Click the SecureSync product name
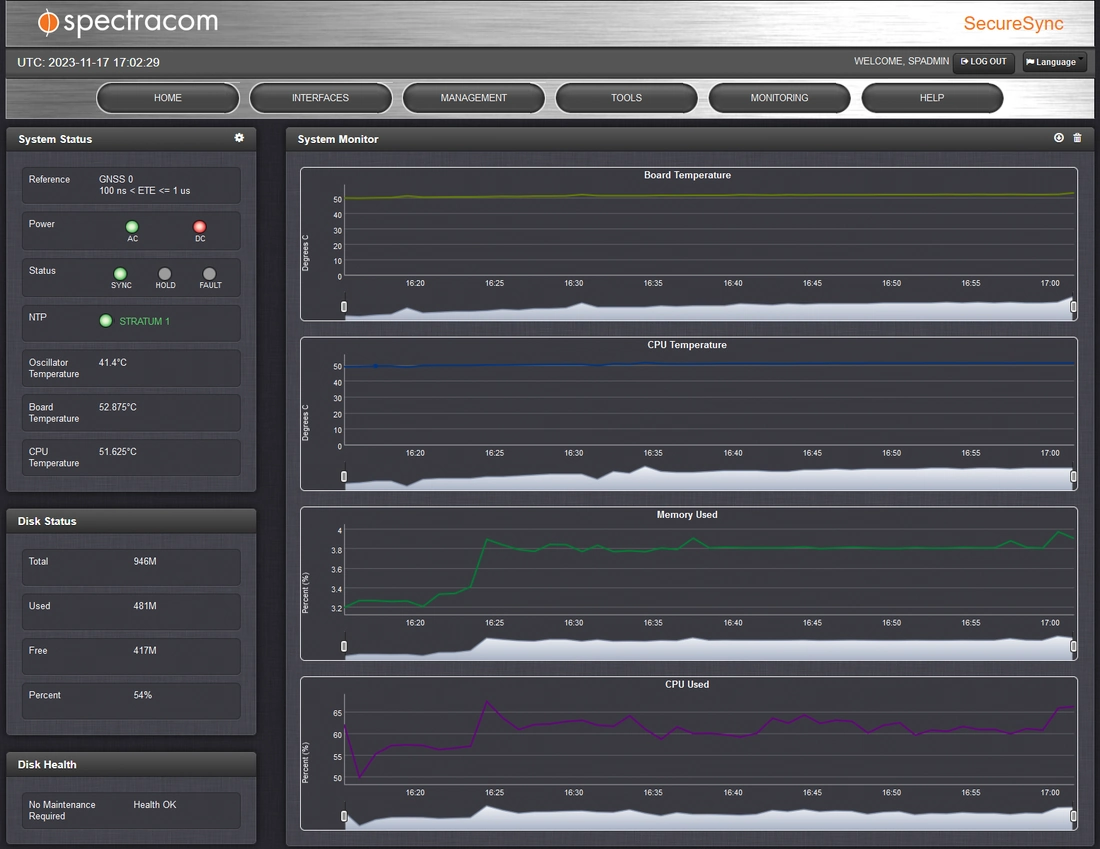The image size is (1100, 849). (1014, 23)
